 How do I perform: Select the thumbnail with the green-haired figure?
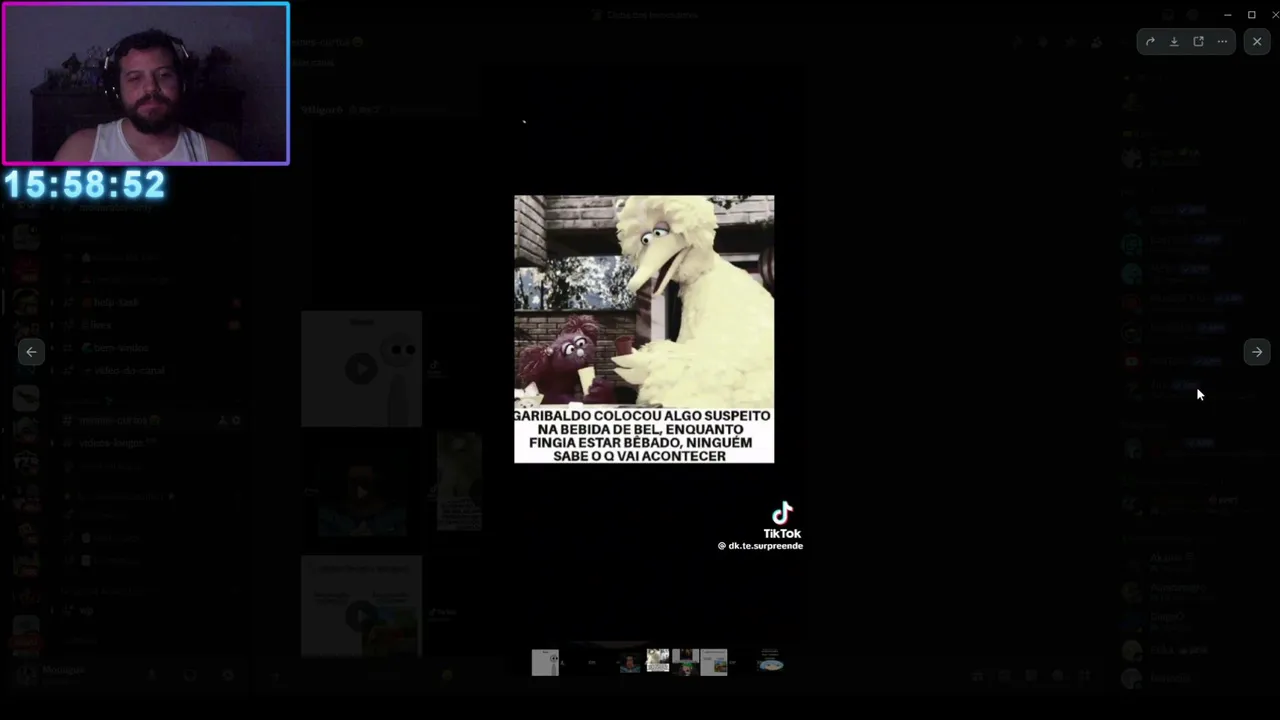point(685,662)
